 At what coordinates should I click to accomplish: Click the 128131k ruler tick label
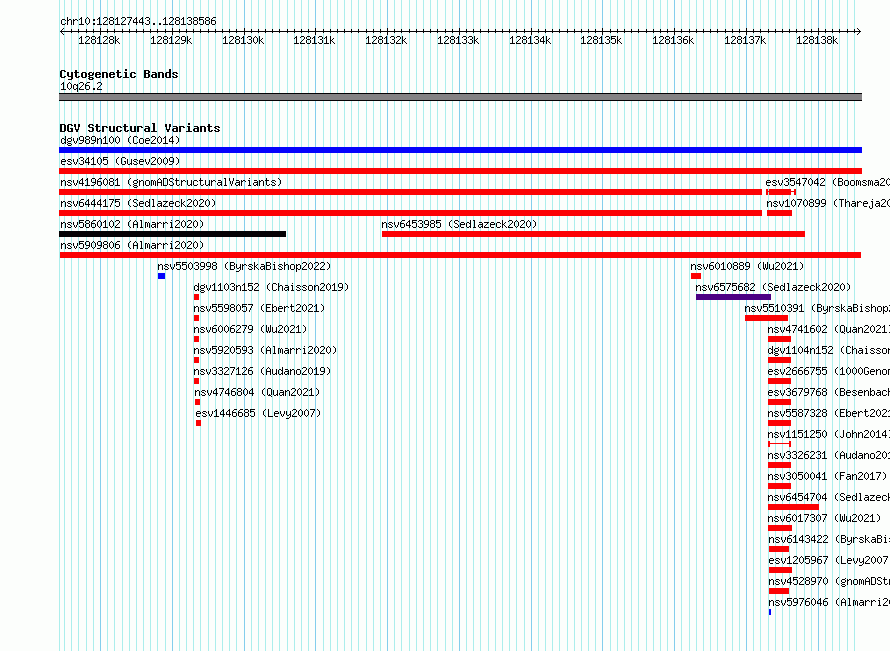coord(314,40)
